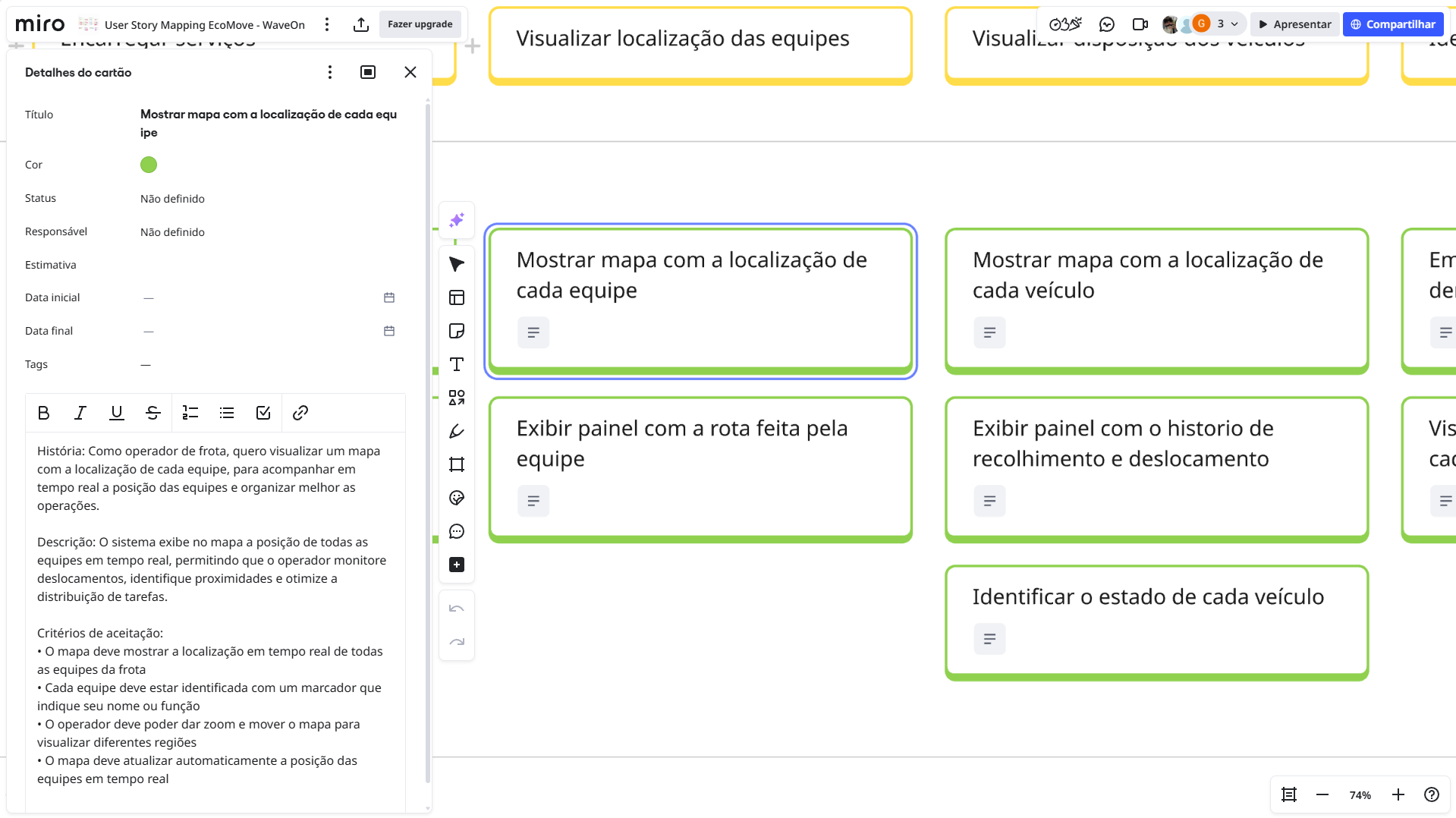Select the pen drawing tool
The image size is (1456, 818).
457,431
